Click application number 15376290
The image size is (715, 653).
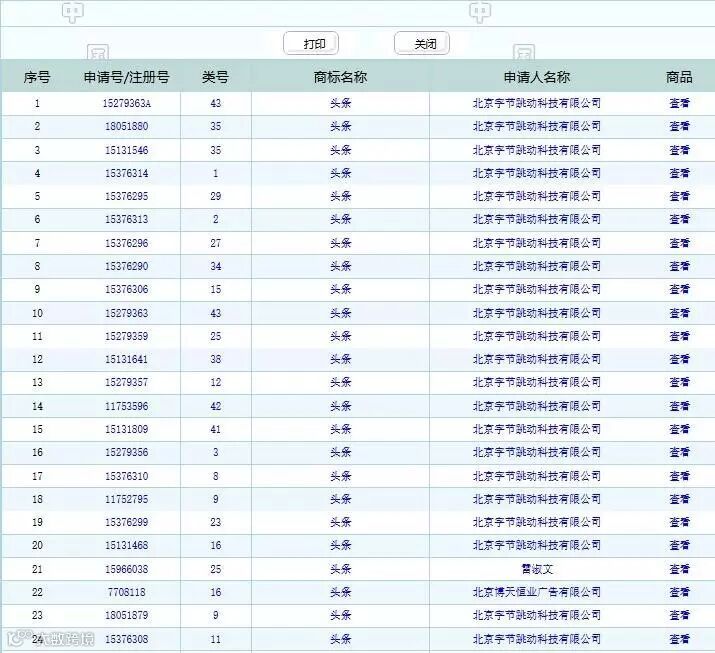(127, 266)
